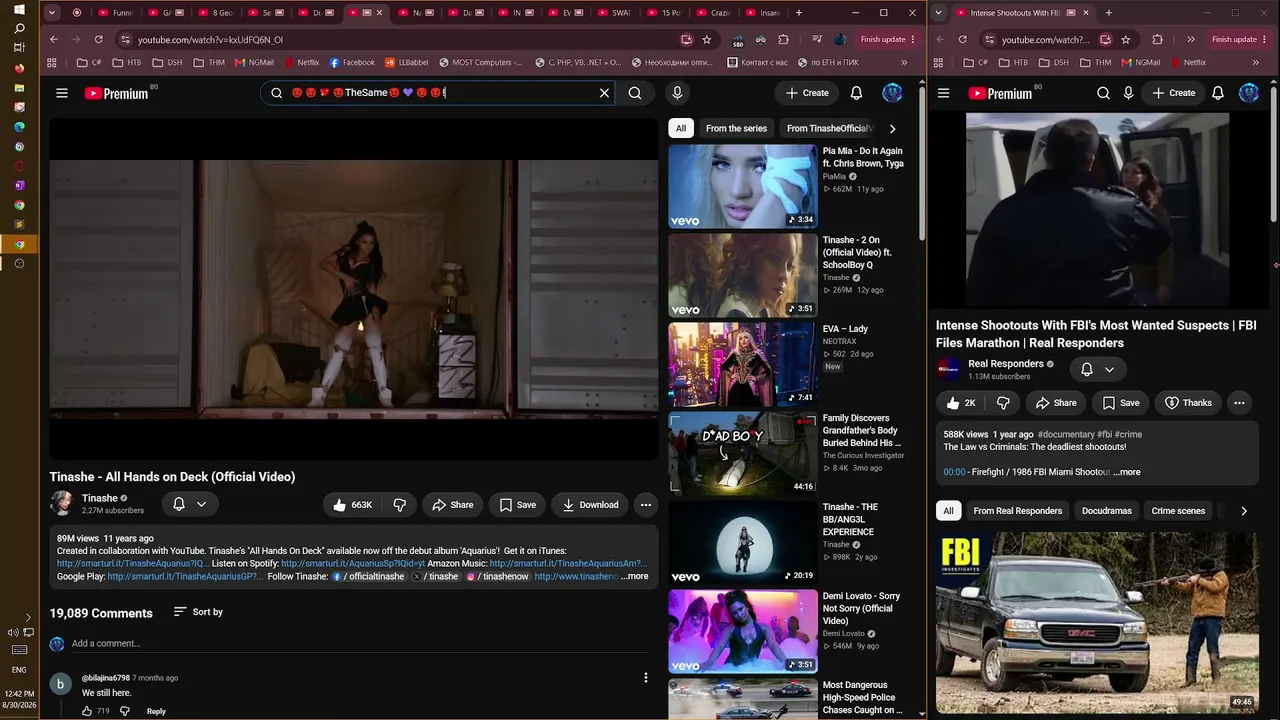Open the account avatar menu in left window

click(x=892, y=93)
